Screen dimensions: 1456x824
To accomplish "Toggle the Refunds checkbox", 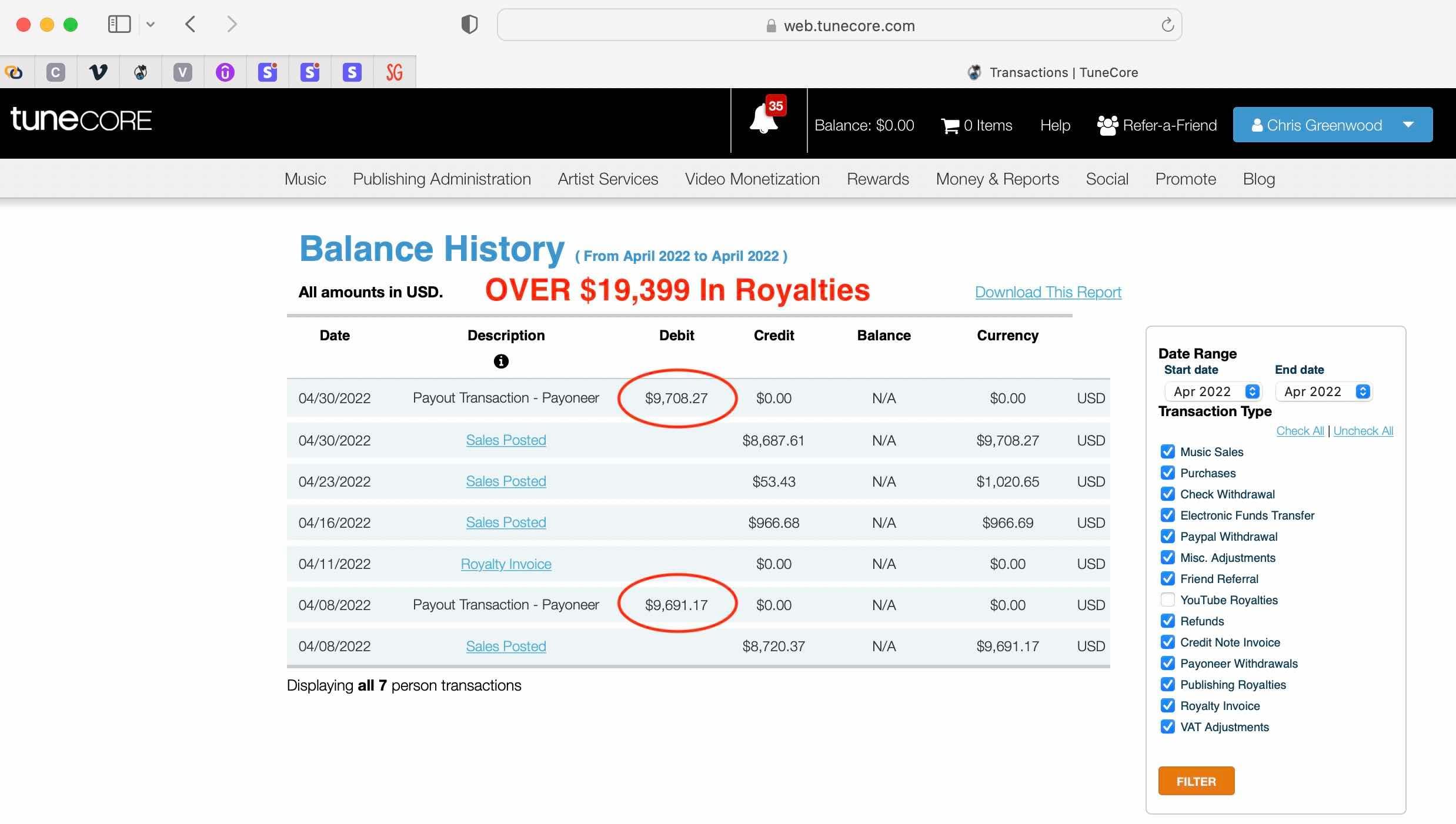I will coord(1168,621).
